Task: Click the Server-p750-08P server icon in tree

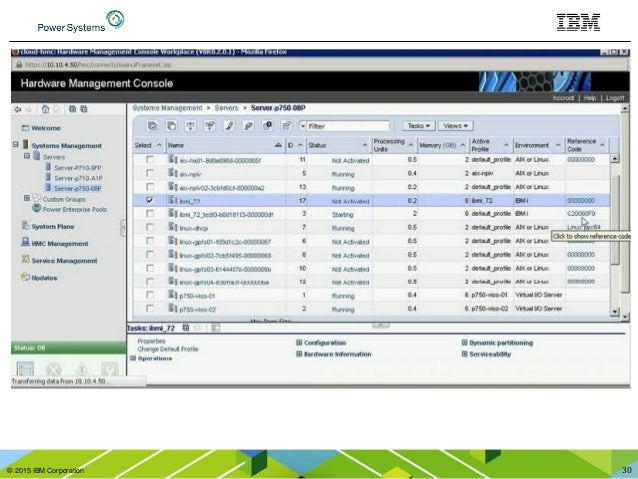Action: [48, 188]
